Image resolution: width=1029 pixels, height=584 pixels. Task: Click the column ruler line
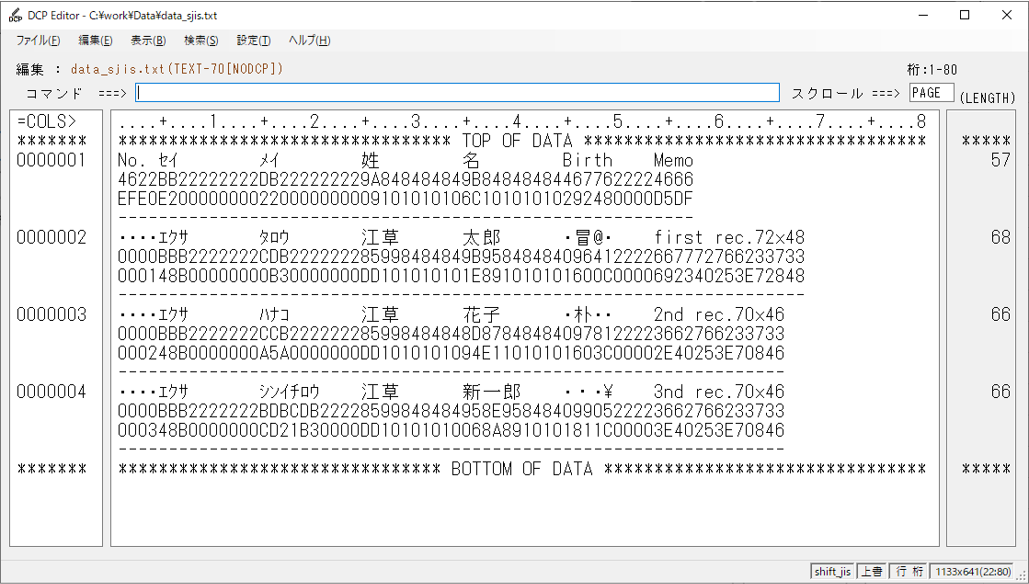point(522,121)
